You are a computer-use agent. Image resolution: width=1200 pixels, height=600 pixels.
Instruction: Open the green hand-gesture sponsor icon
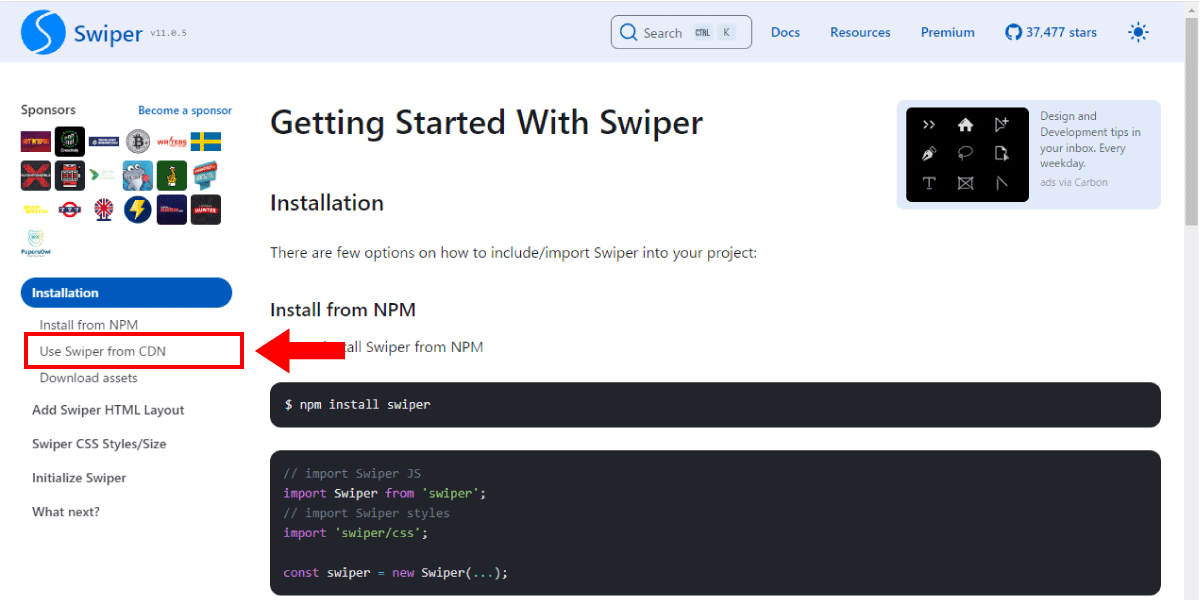pos(172,176)
